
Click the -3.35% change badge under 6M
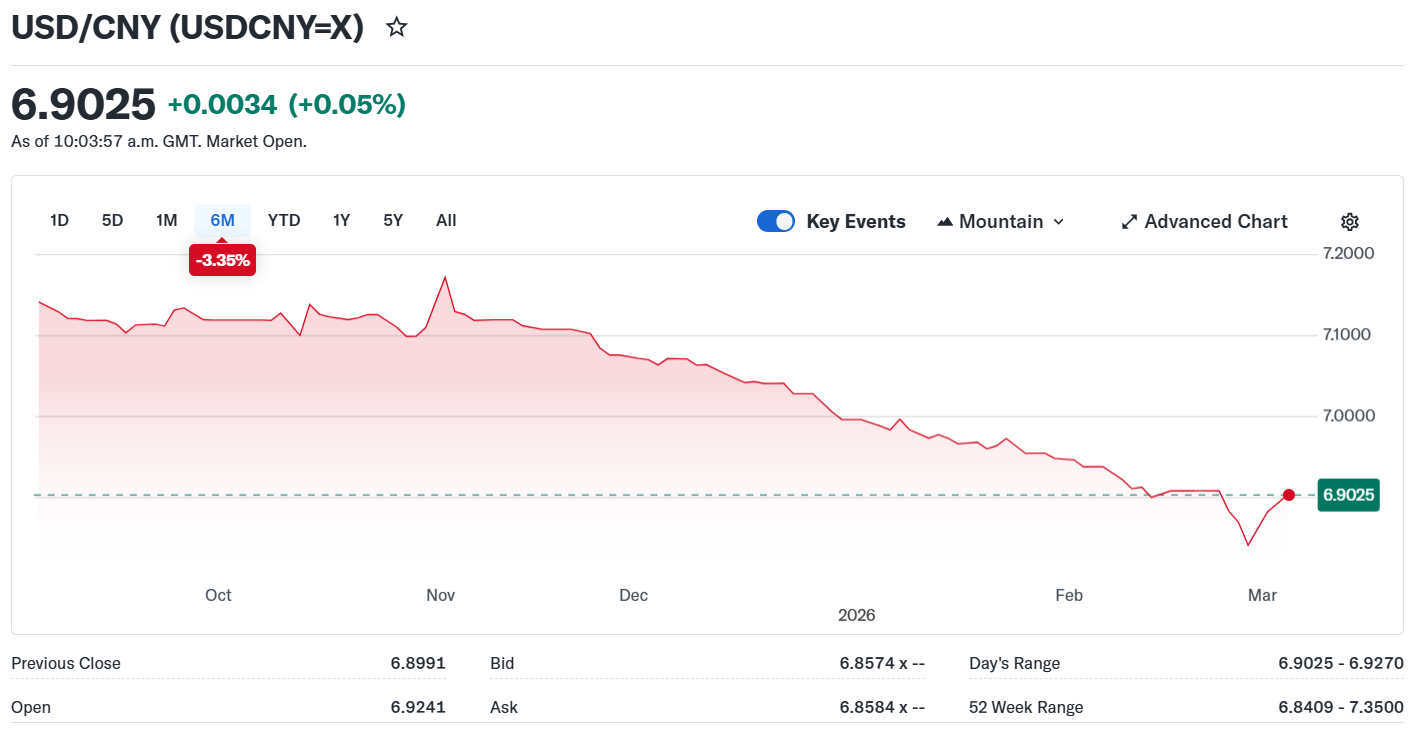point(222,261)
